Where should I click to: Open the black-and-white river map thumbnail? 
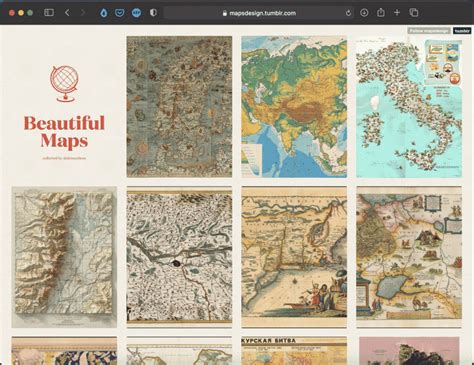pos(179,257)
